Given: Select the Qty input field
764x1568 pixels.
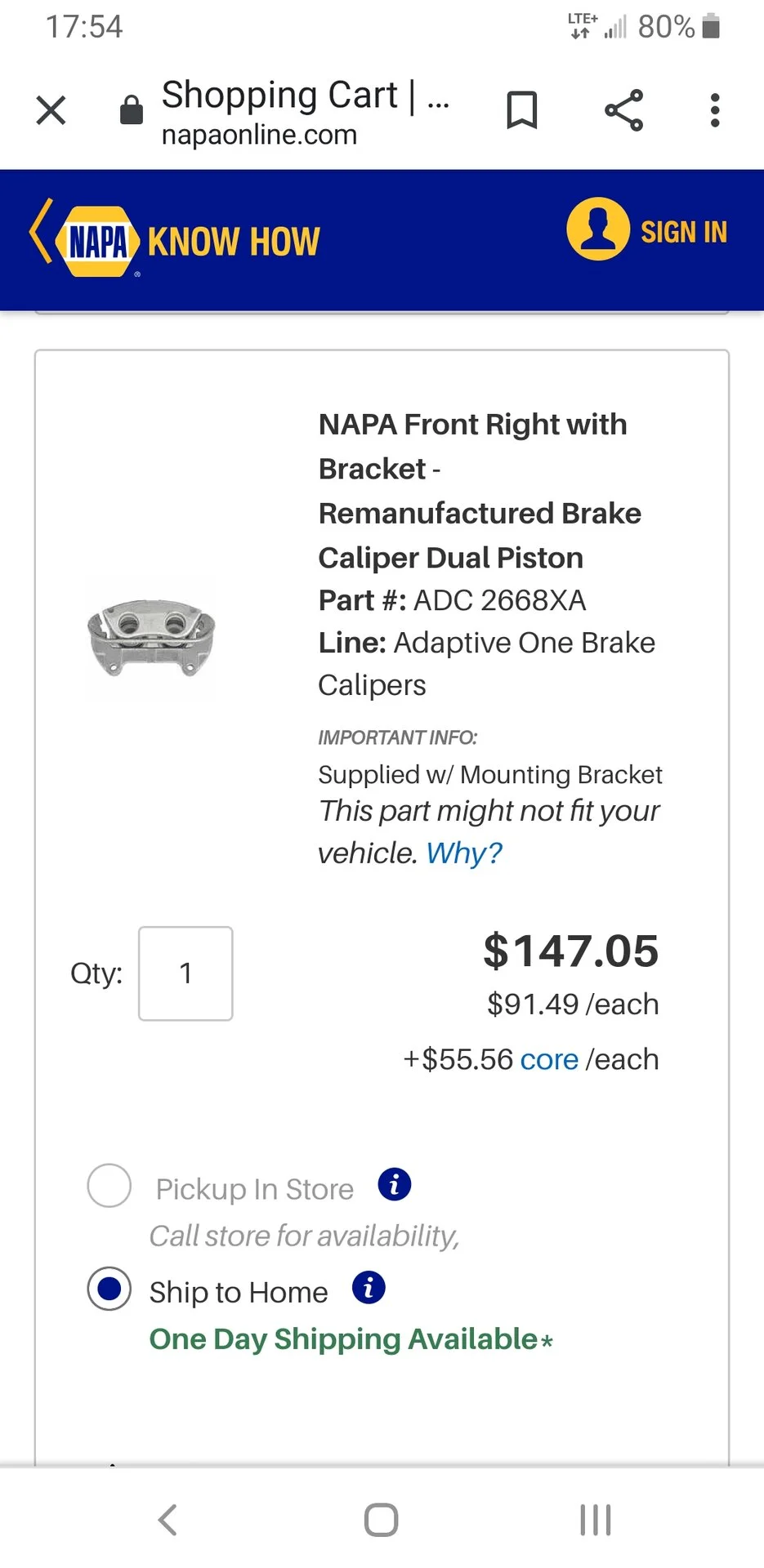Looking at the screenshot, I should pos(185,973).
